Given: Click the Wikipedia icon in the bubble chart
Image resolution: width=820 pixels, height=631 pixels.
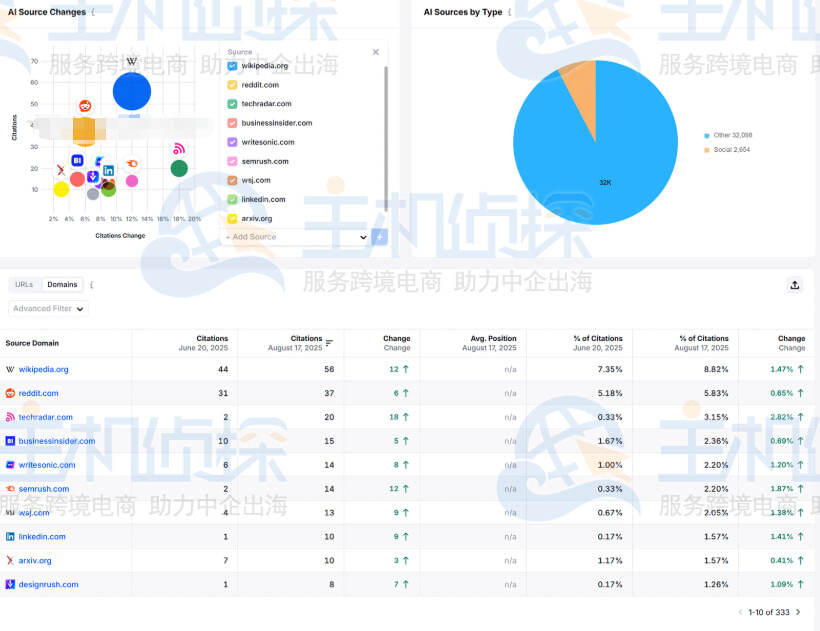Looking at the screenshot, I should click(x=131, y=62).
